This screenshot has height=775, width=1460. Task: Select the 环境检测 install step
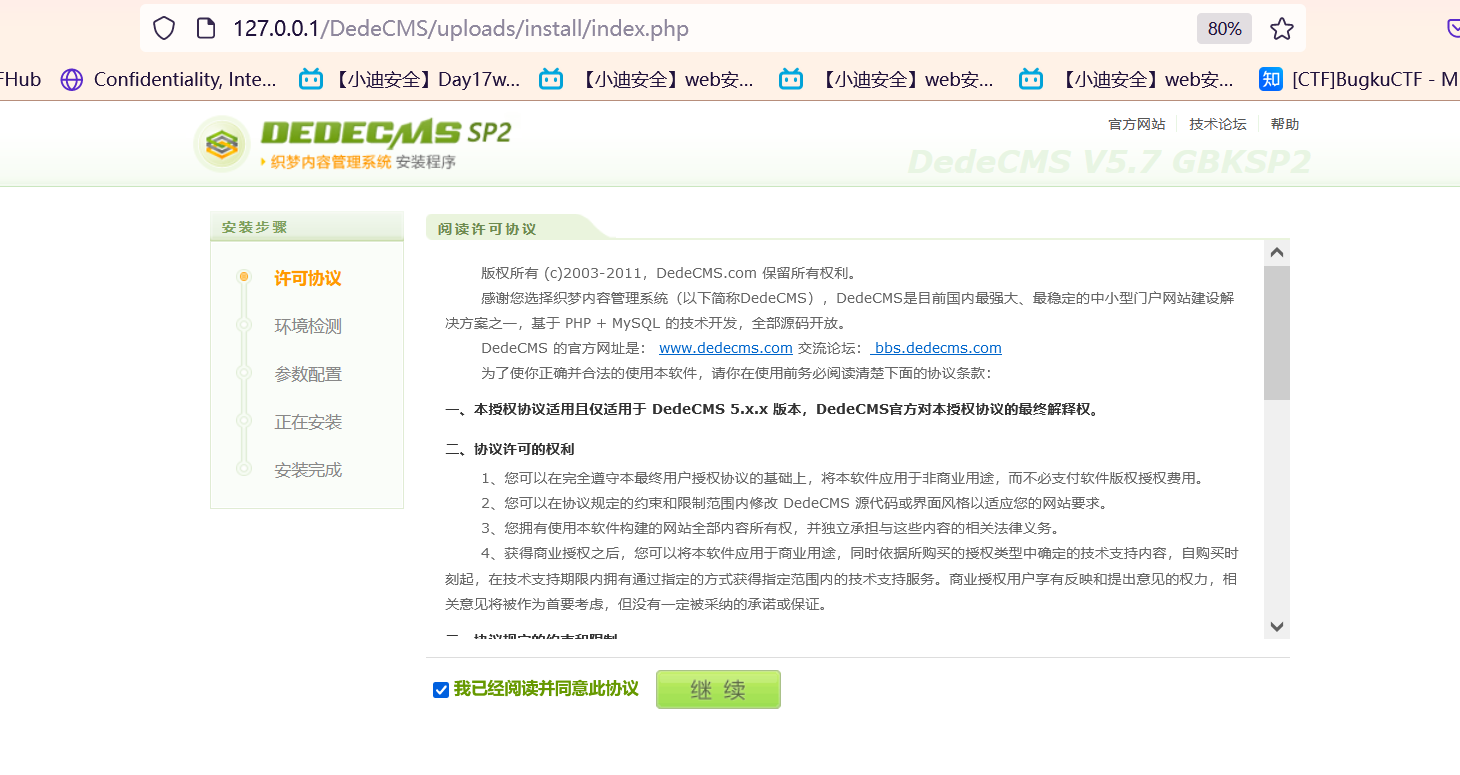[x=308, y=326]
